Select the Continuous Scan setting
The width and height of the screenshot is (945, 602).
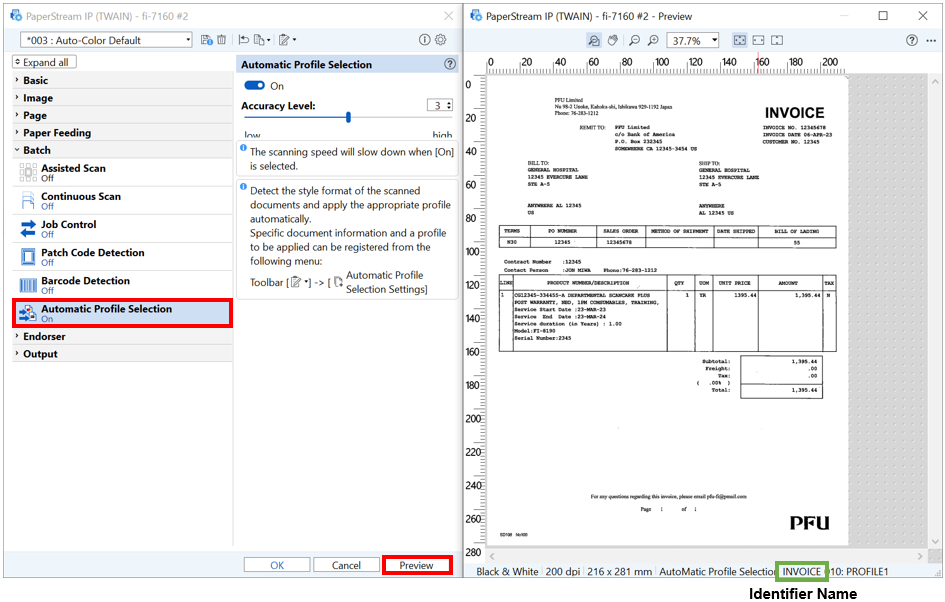tap(122, 201)
